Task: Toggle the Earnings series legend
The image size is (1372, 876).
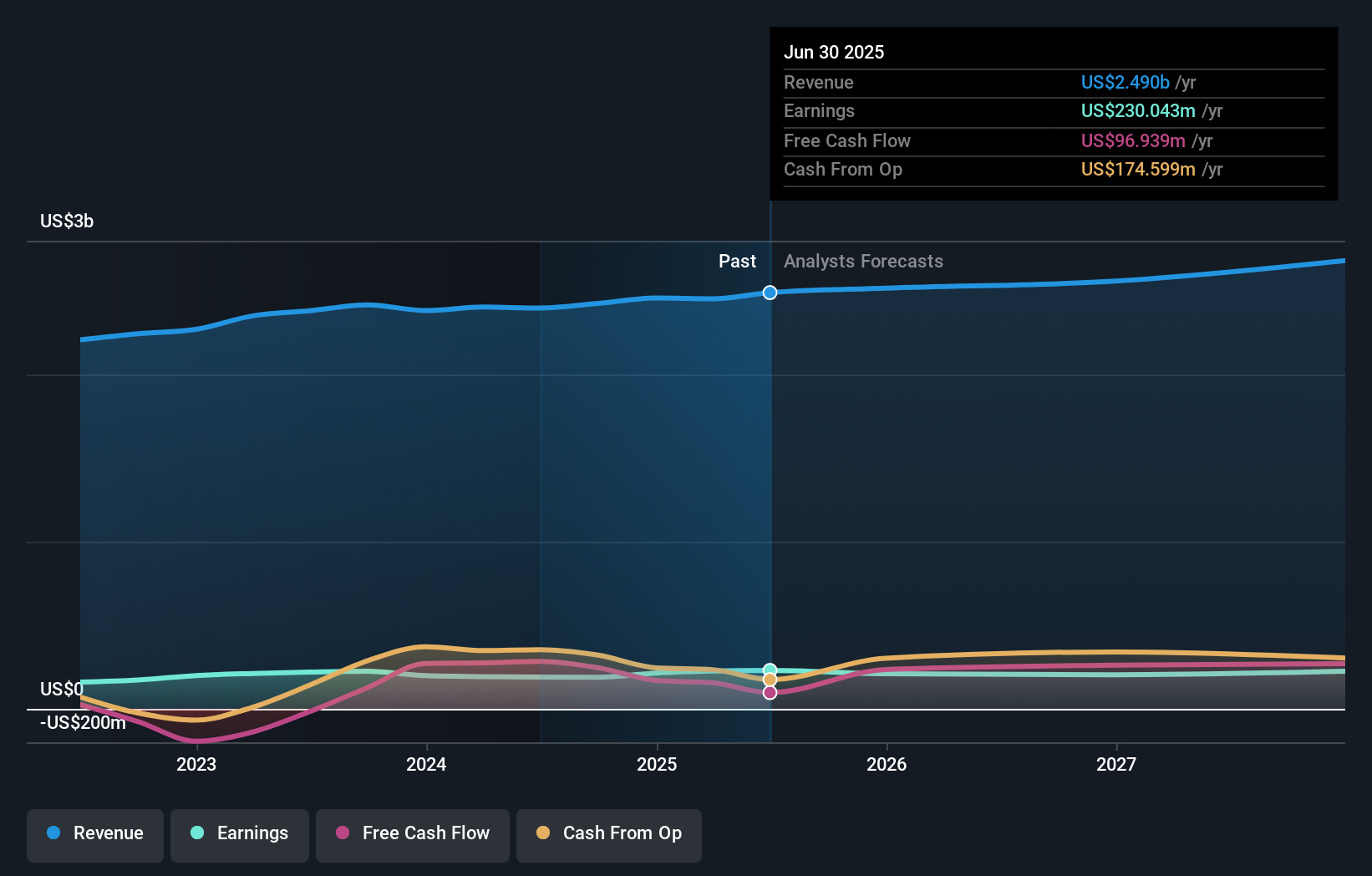Action: [240, 834]
